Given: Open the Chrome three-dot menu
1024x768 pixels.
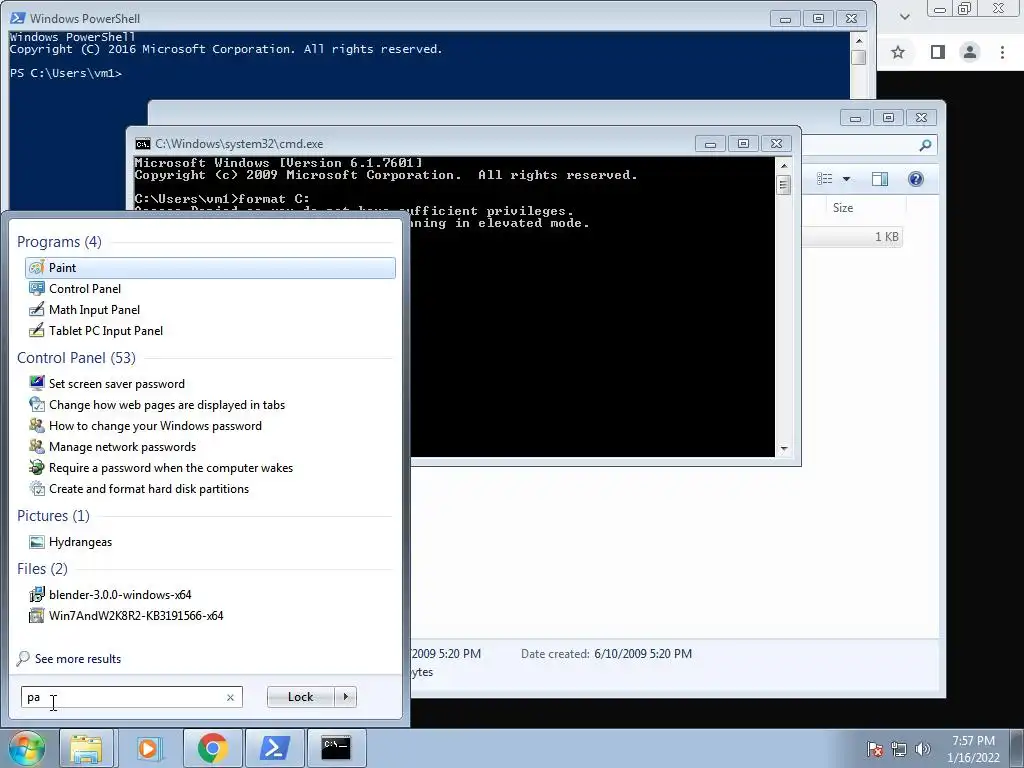Looking at the screenshot, I should (x=1002, y=52).
